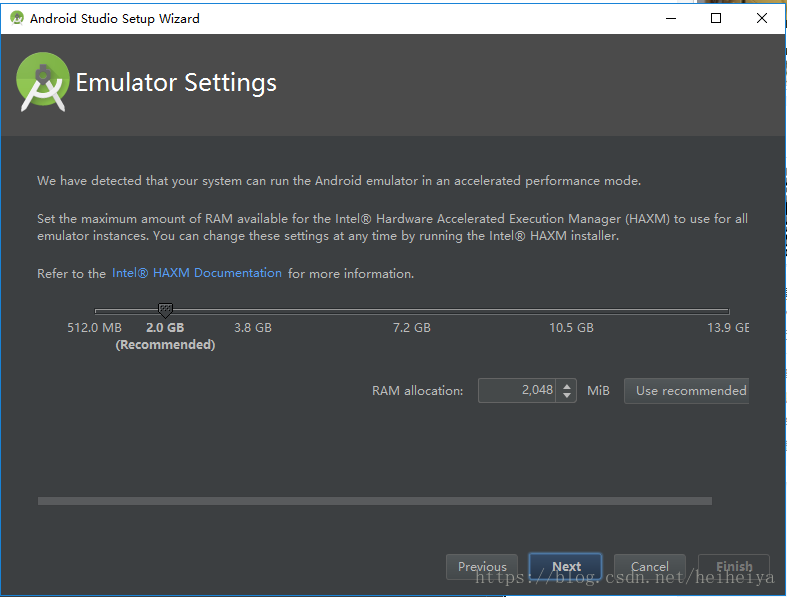The width and height of the screenshot is (787, 597).
Task: Close the Setup Wizard window
Action: pos(761,19)
